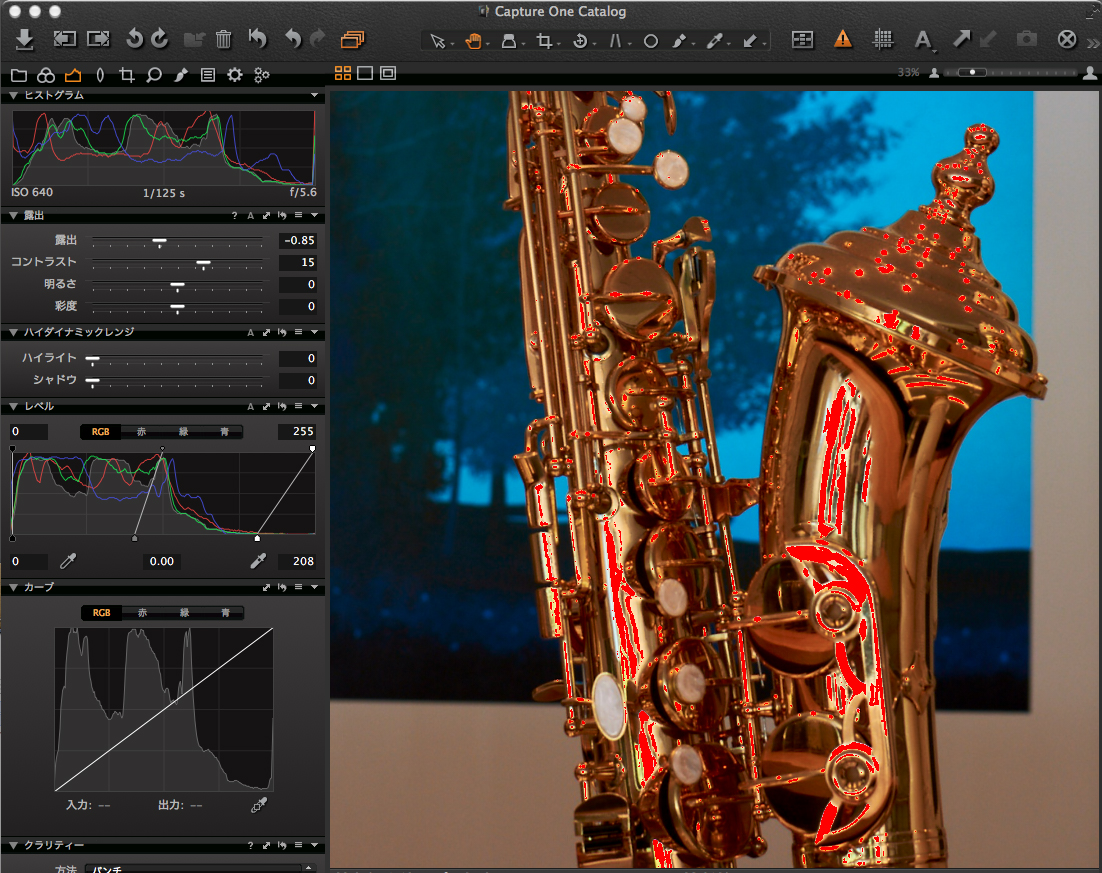Viewport: 1102px width, 873px height.
Task: Switch to single-image viewer mode icon
Action: 365,73
